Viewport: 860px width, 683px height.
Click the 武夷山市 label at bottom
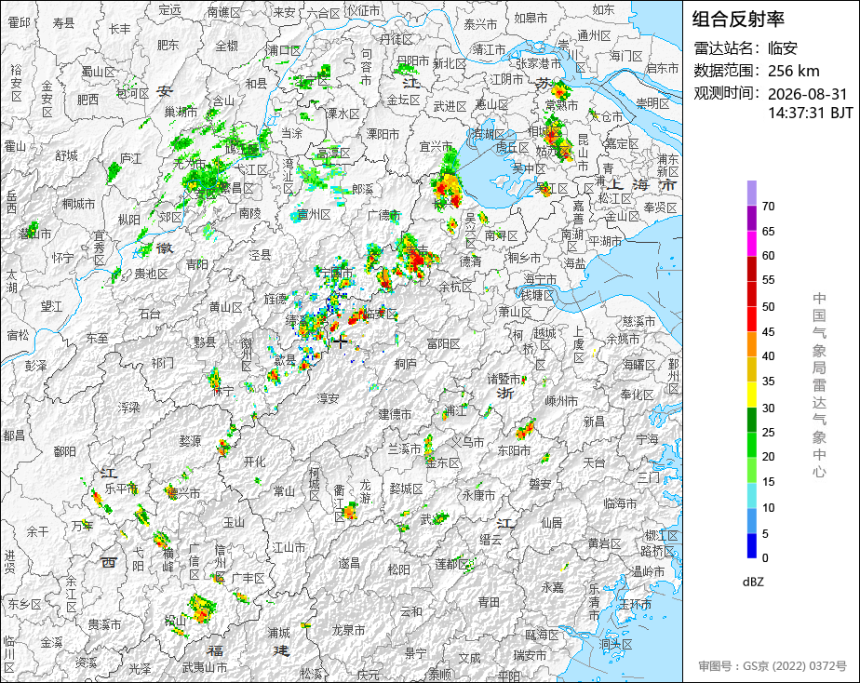click(205, 668)
